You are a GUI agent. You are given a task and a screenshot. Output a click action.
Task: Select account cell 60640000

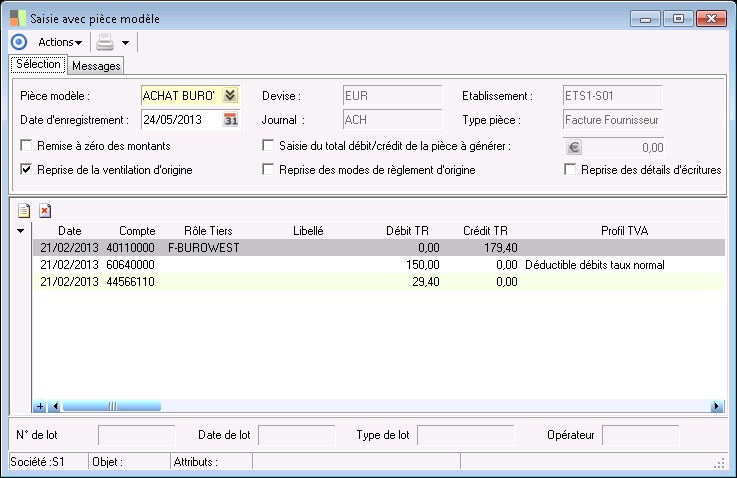131,265
